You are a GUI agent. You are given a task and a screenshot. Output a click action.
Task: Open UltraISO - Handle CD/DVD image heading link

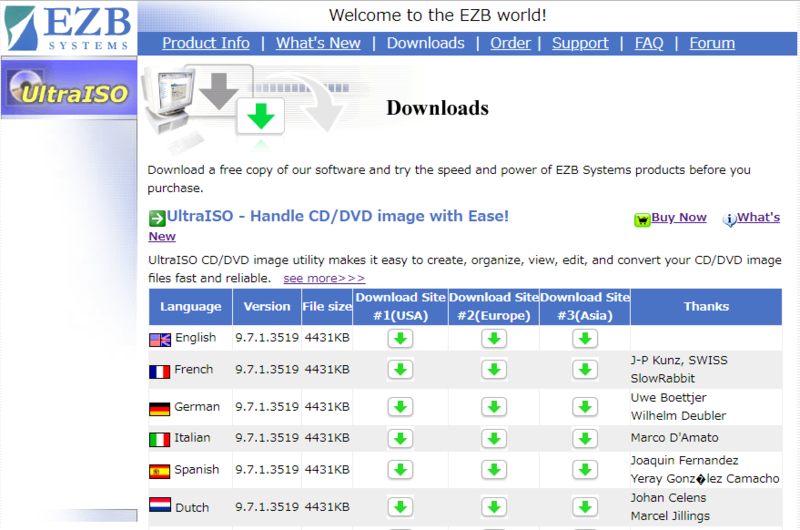(338, 216)
